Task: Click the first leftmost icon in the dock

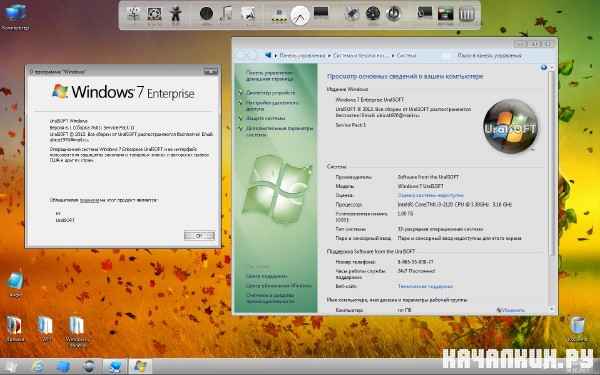Action: [x=134, y=14]
